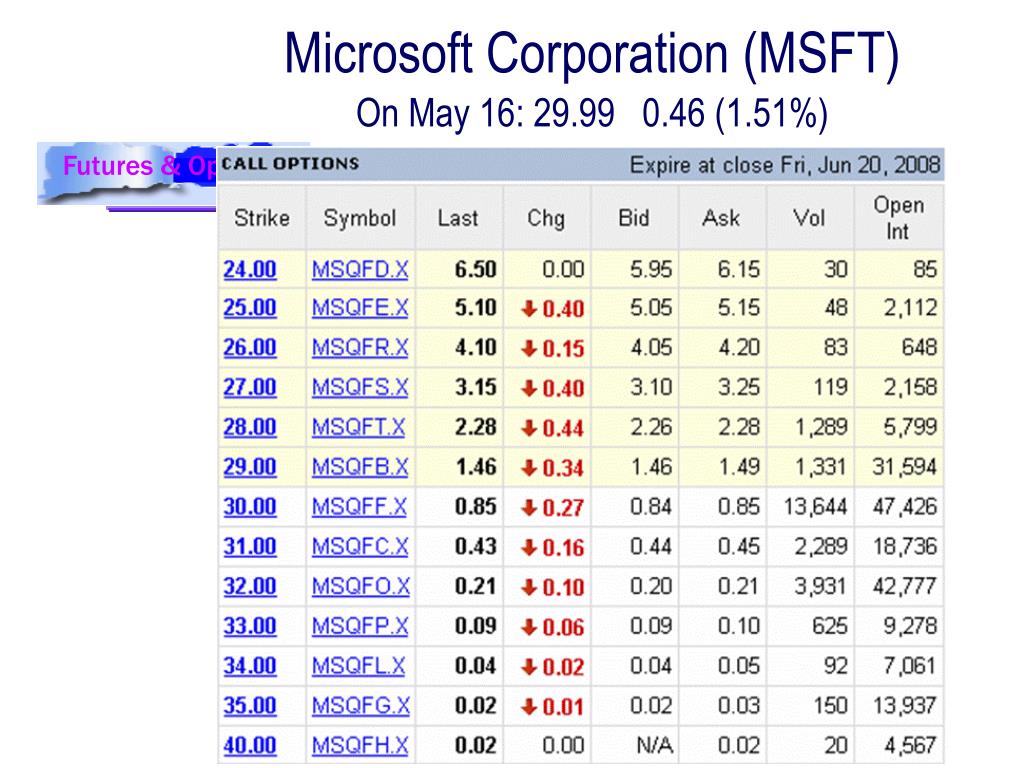Open the 35.00 strike link
Image resolution: width=1024 pixels, height=768 pixels.
249,706
